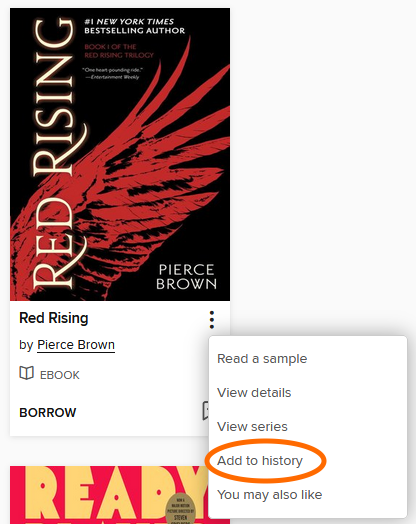Click the vertical Red Rising lettering on the cover
Viewport: 416px width, 524px height.
[x=53, y=154]
